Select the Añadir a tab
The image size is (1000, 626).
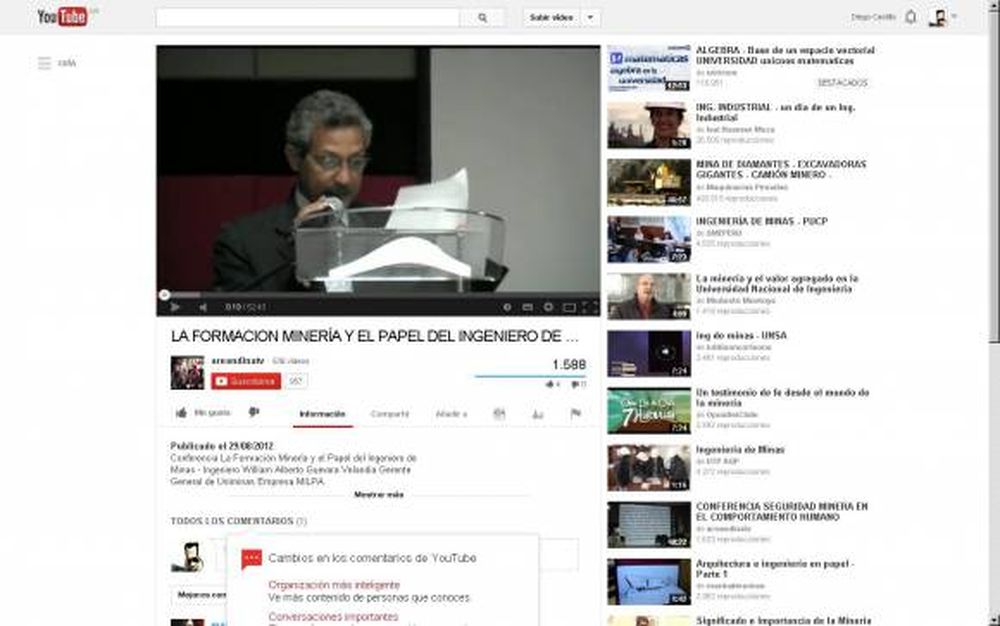[452, 413]
